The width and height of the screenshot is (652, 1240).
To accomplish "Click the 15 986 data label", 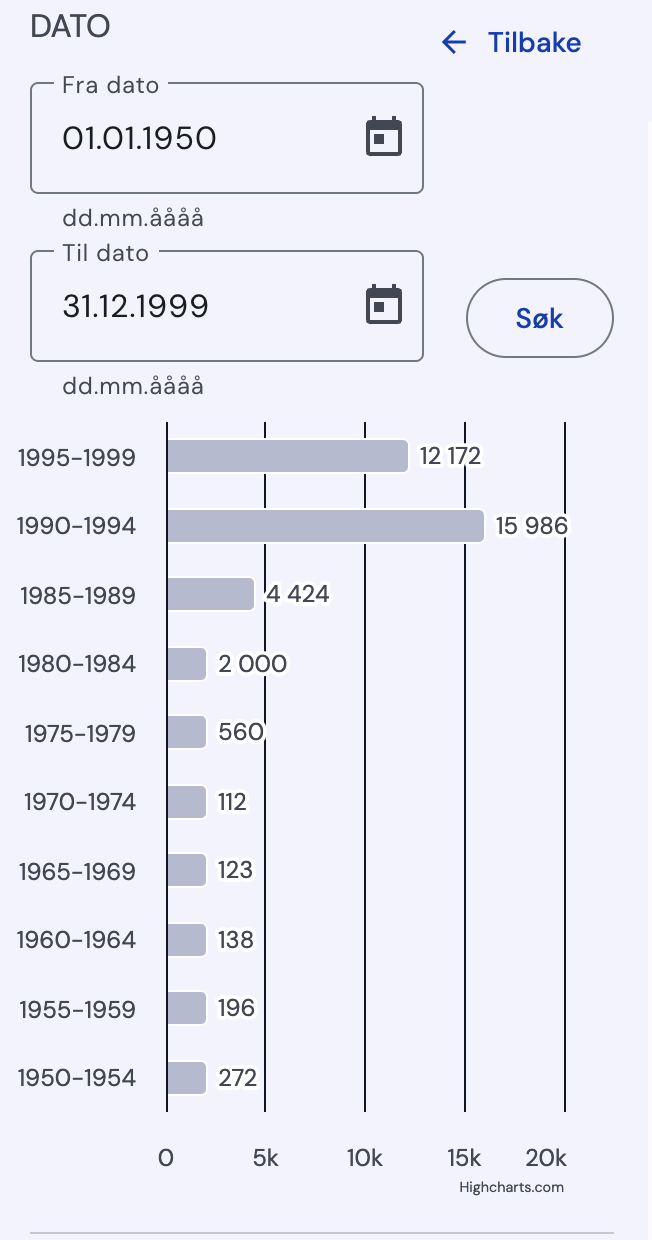I will (531, 526).
